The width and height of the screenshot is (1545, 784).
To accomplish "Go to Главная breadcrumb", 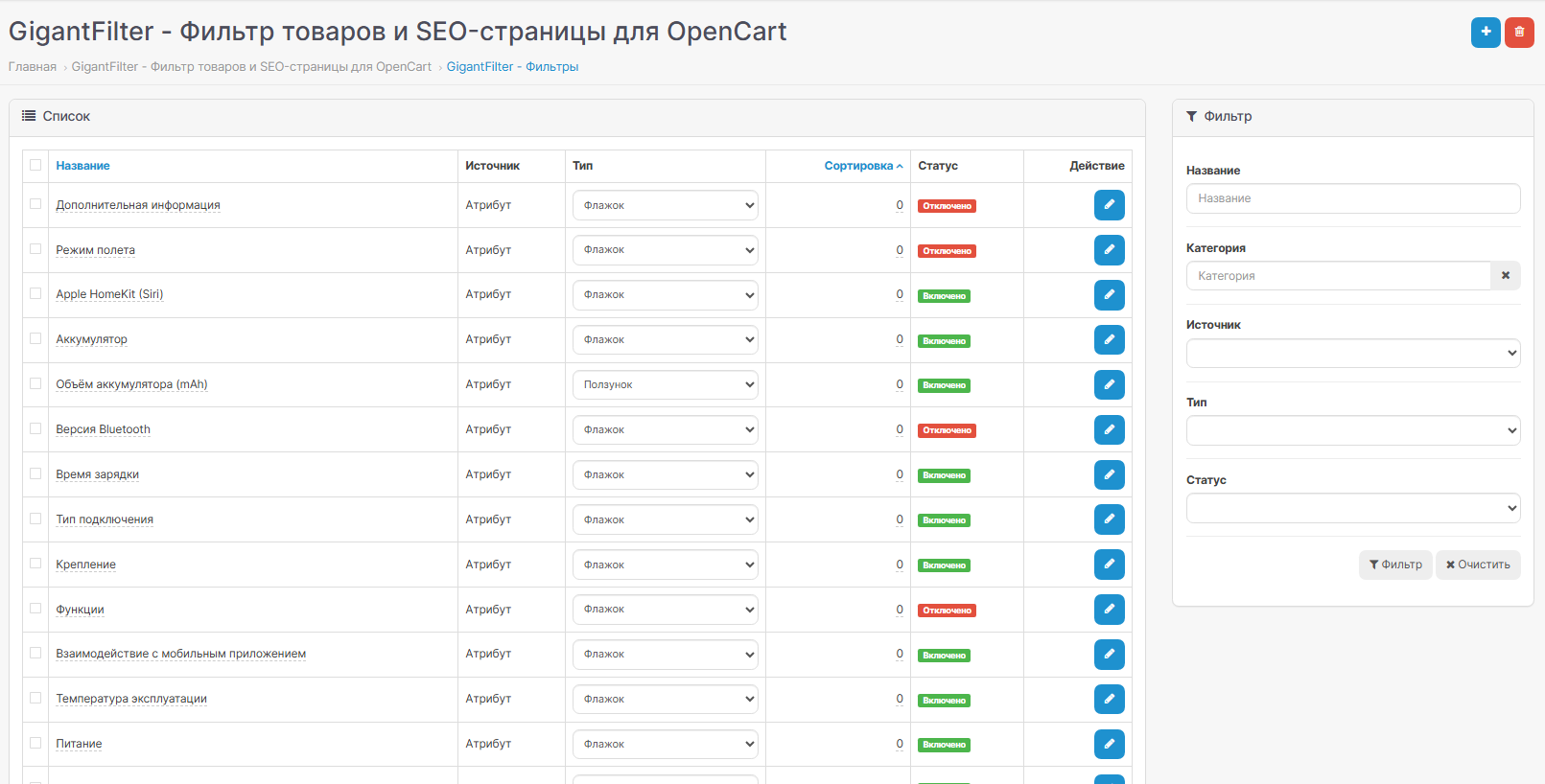I will (33, 67).
